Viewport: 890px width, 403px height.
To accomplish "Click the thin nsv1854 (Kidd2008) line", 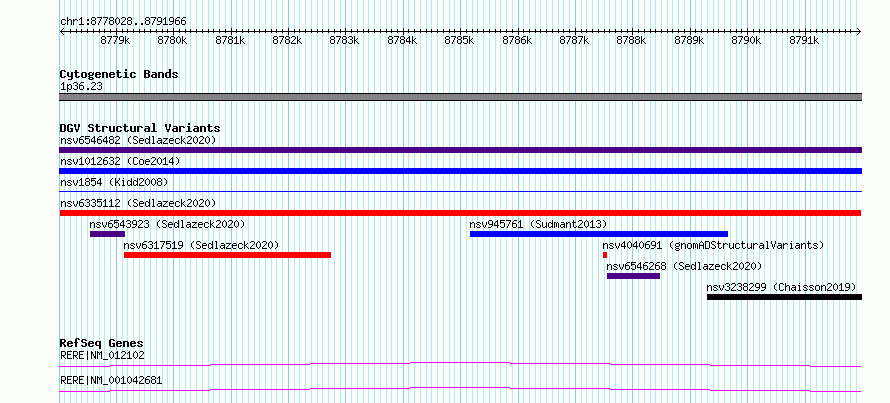I will tap(460, 192).
